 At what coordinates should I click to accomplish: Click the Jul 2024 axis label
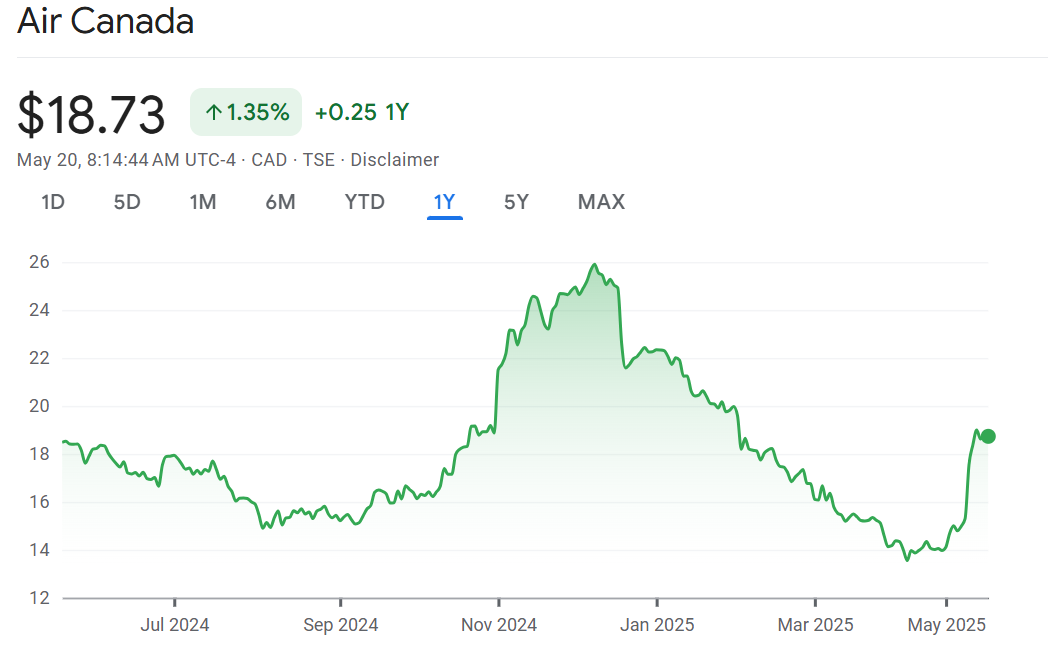(x=175, y=625)
